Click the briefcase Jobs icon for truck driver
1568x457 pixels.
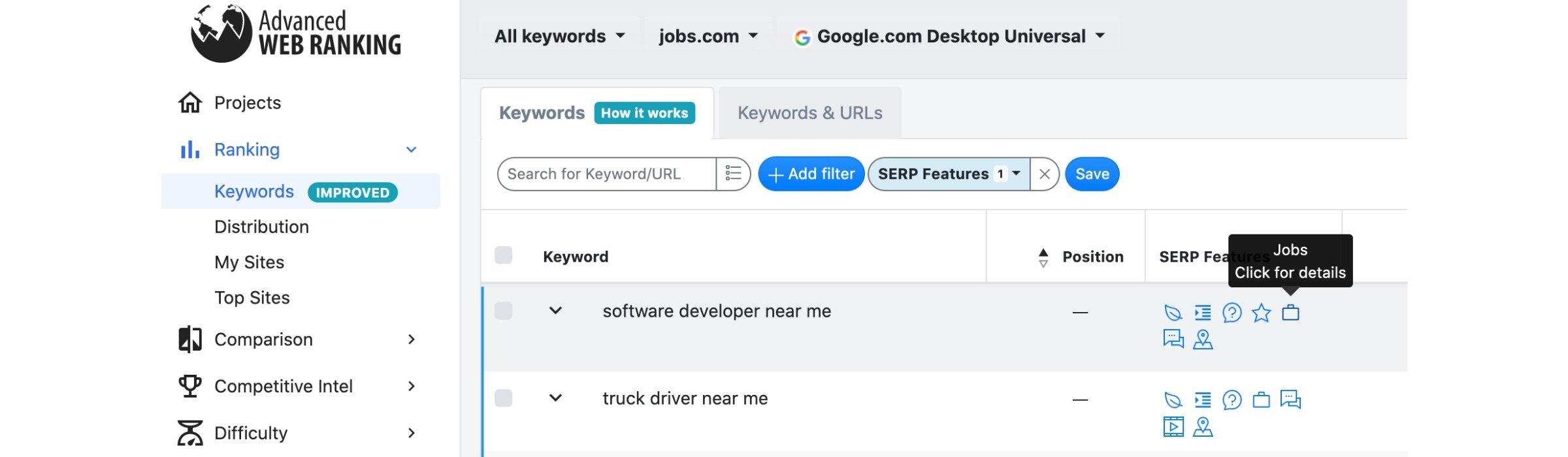point(1261,400)
